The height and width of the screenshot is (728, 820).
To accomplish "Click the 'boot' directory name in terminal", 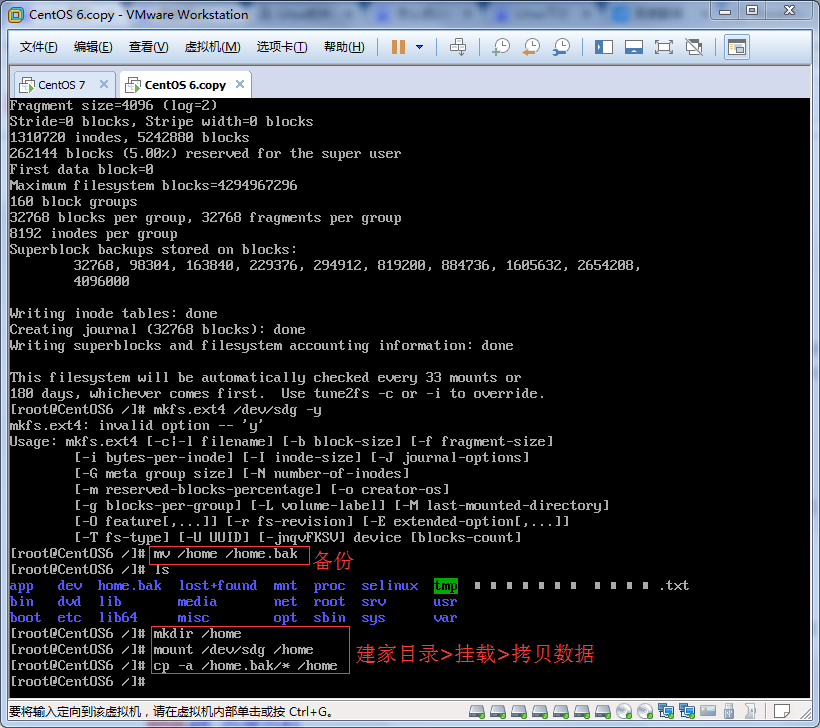I will [25, 618].
